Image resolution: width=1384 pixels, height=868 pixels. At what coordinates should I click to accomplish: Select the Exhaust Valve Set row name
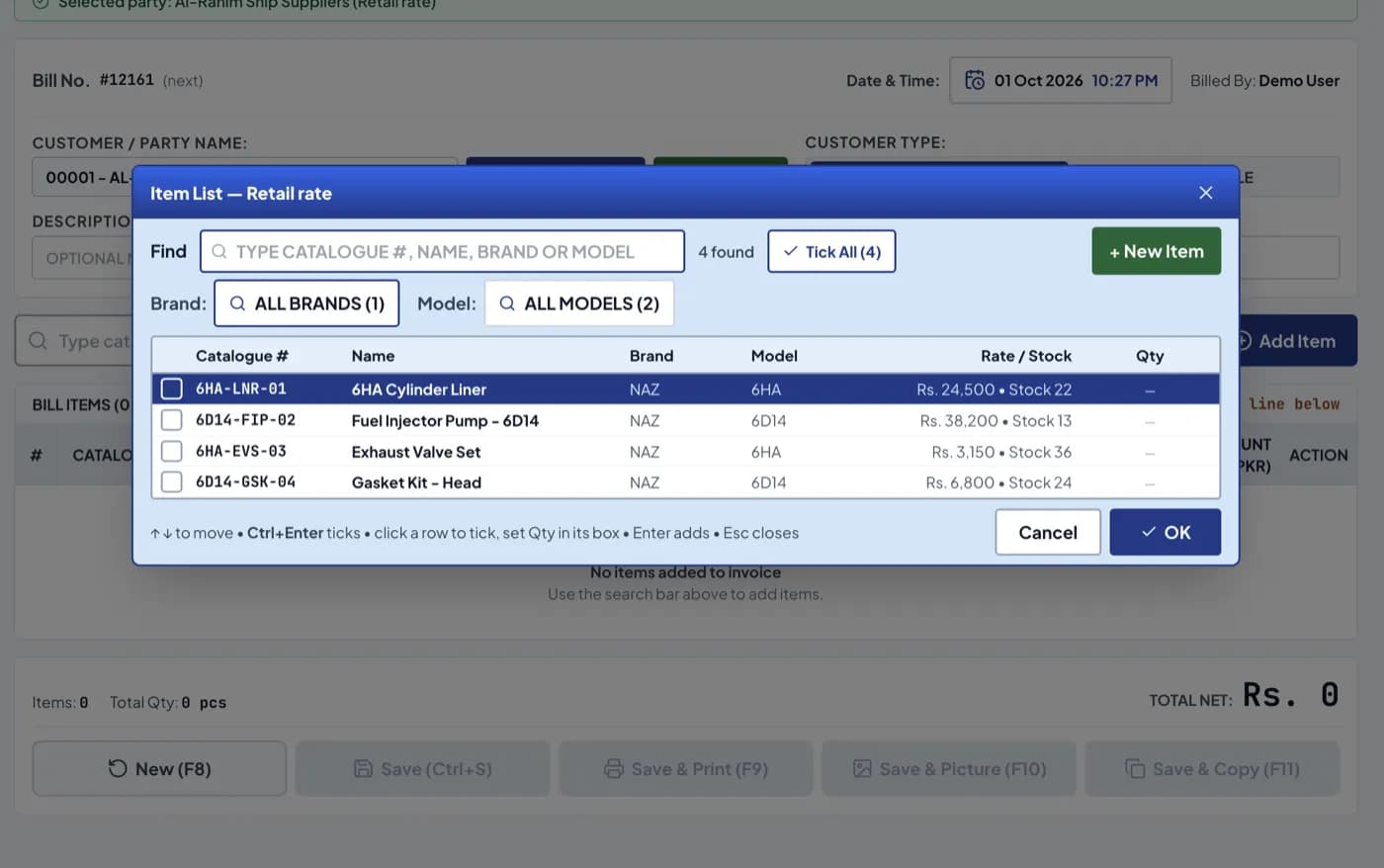[416, 452]
